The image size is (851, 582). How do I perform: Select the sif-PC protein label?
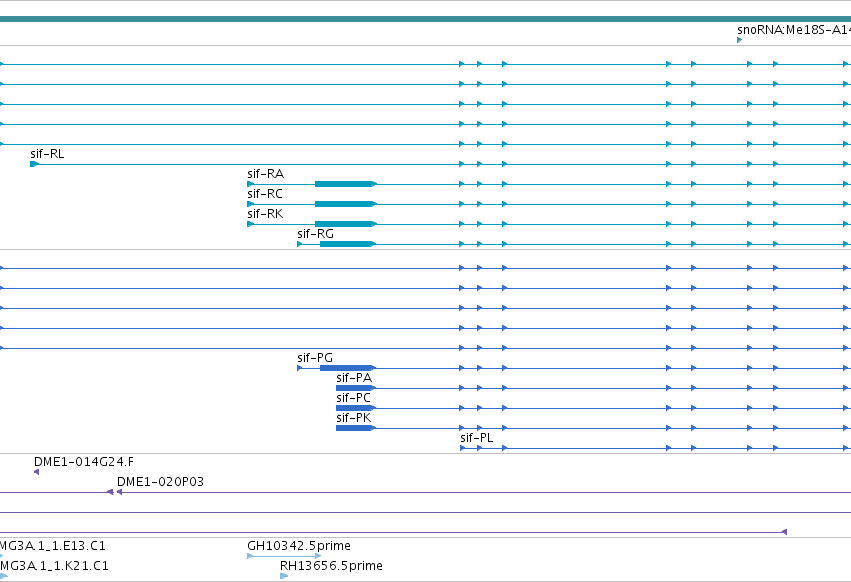click(353, 398)
